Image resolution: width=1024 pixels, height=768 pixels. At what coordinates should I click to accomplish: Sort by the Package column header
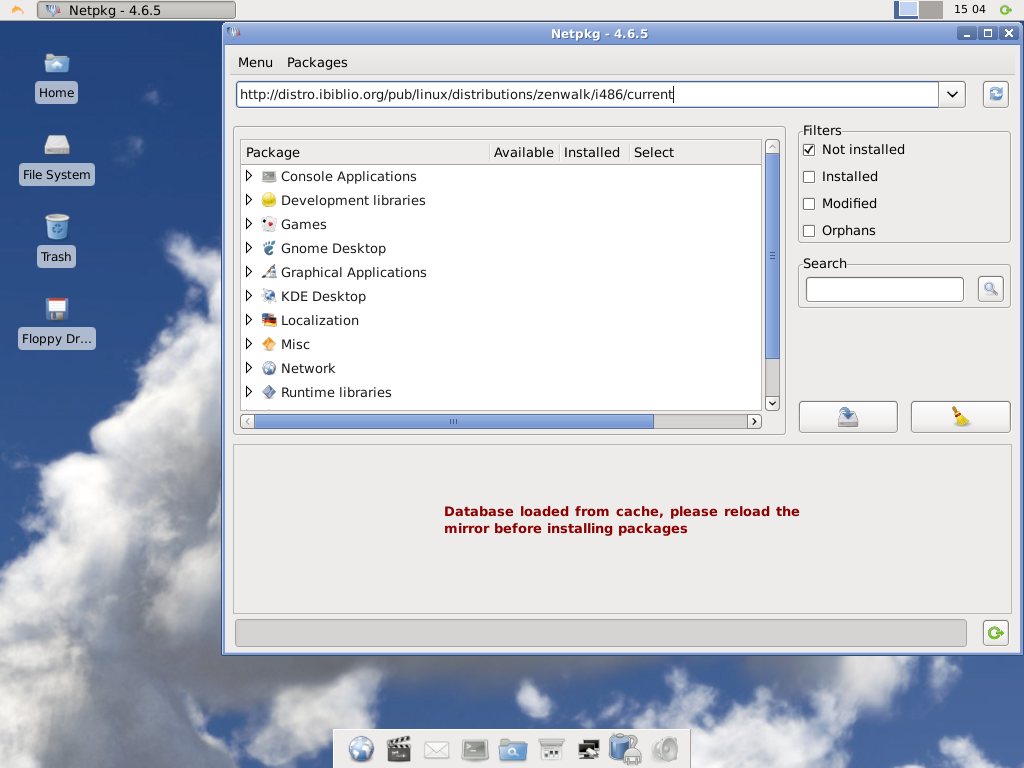coord(364,152)
